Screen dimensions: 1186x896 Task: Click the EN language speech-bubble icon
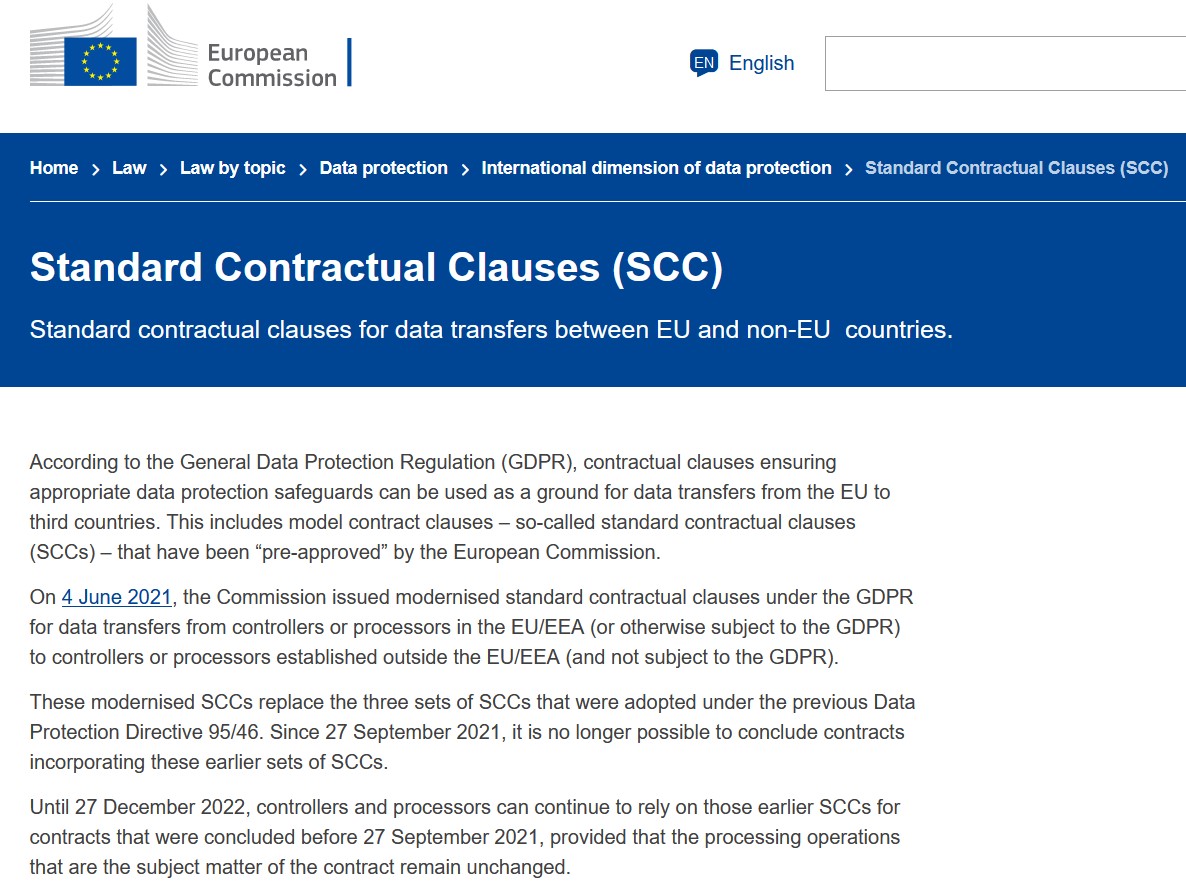pyautogui.click(x=703, y=63)
